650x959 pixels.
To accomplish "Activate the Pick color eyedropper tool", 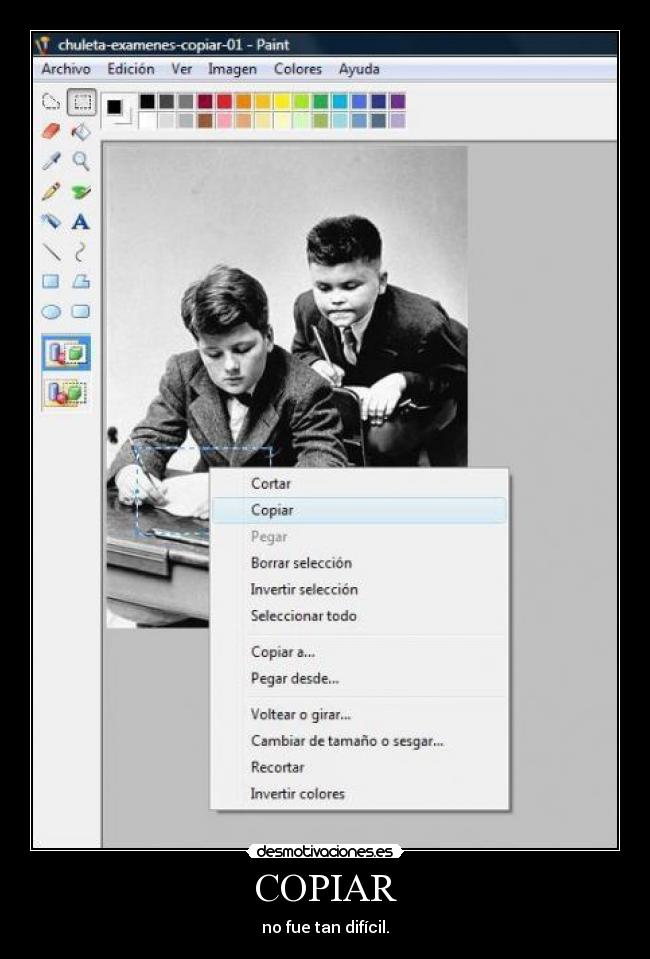I will click(x=51, y=161).
